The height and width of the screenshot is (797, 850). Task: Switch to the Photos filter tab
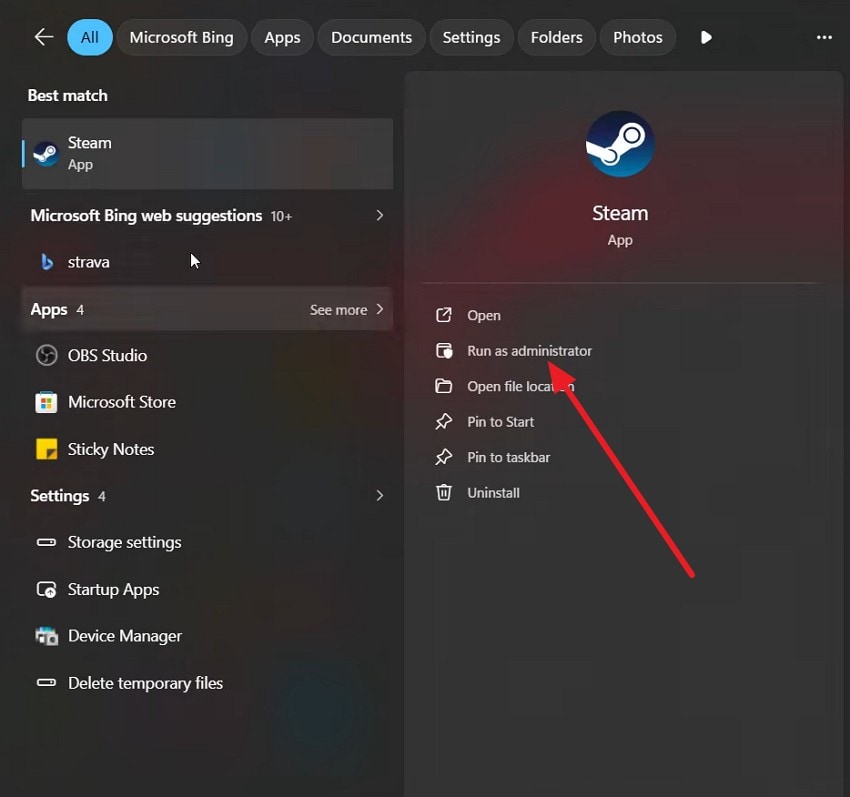638,37
